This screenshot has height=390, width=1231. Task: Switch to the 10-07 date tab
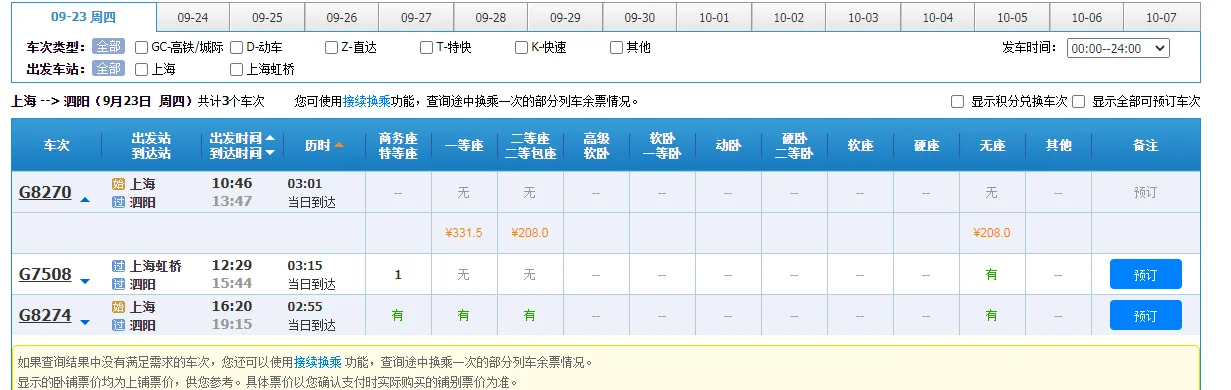1161,18
